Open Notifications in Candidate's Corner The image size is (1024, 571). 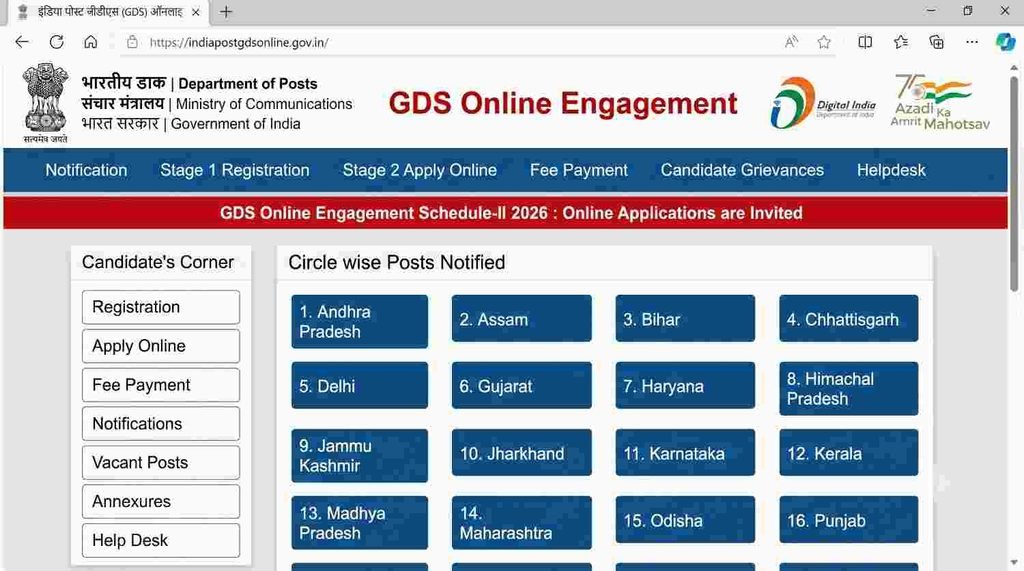tap(161, 423)
